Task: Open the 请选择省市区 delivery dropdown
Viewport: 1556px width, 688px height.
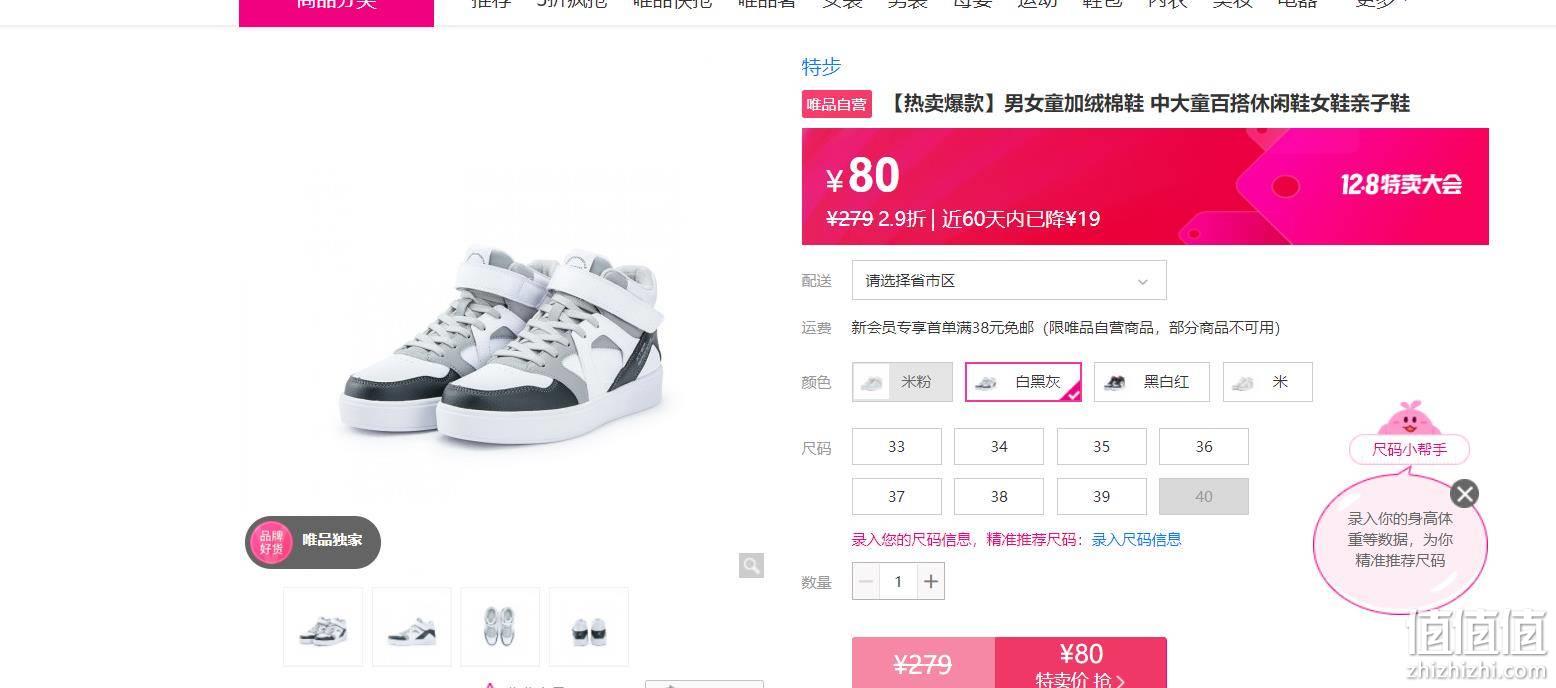Action: point(1009,280)
